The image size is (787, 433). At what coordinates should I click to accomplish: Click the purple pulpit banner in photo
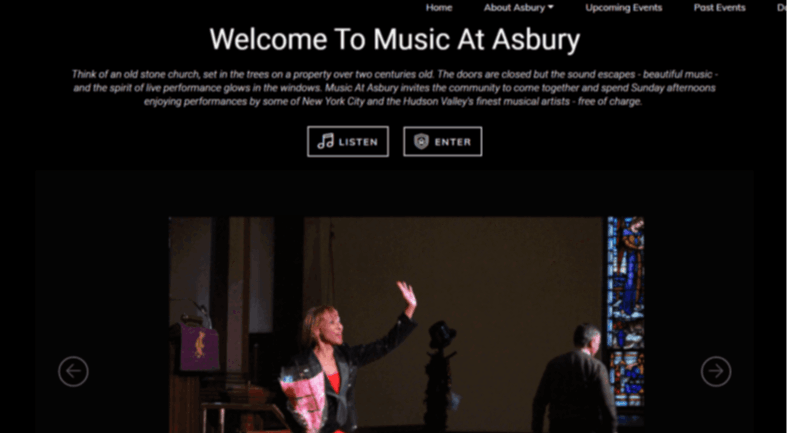(199, 347)
